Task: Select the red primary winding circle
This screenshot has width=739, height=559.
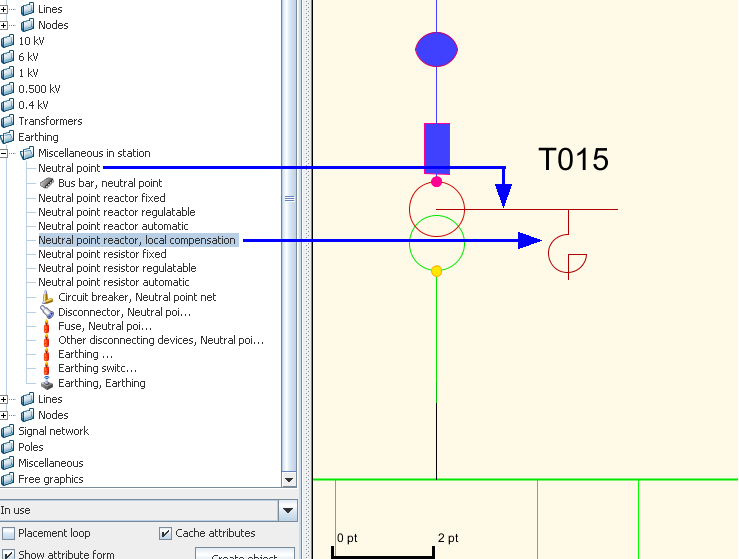Action: pos(437,209)
